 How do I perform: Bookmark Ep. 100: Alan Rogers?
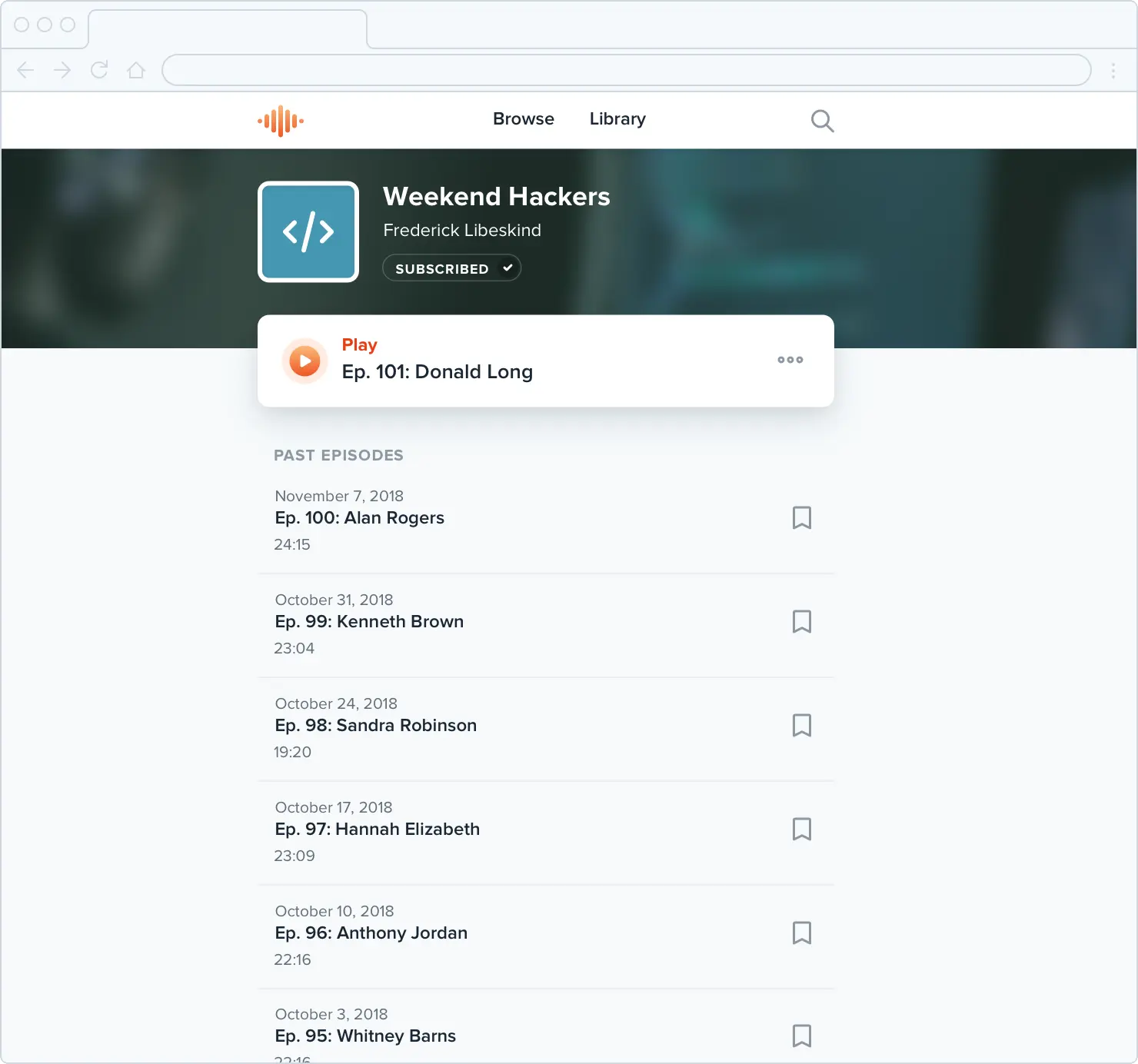[x=801, y=517]
